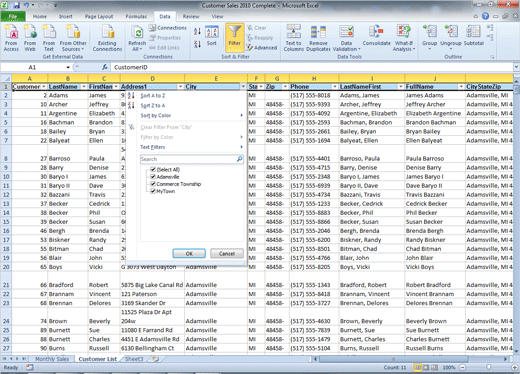Viewport: 520px width, 374px height.
Task: Toggle the Filter funnel button
Action: point(235,37)
